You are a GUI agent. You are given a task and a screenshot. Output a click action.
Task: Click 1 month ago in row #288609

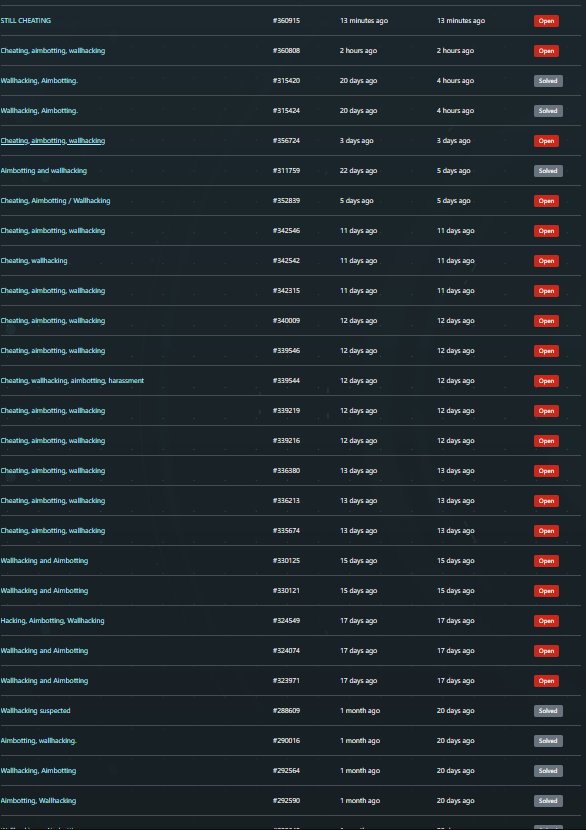[360, 710]
